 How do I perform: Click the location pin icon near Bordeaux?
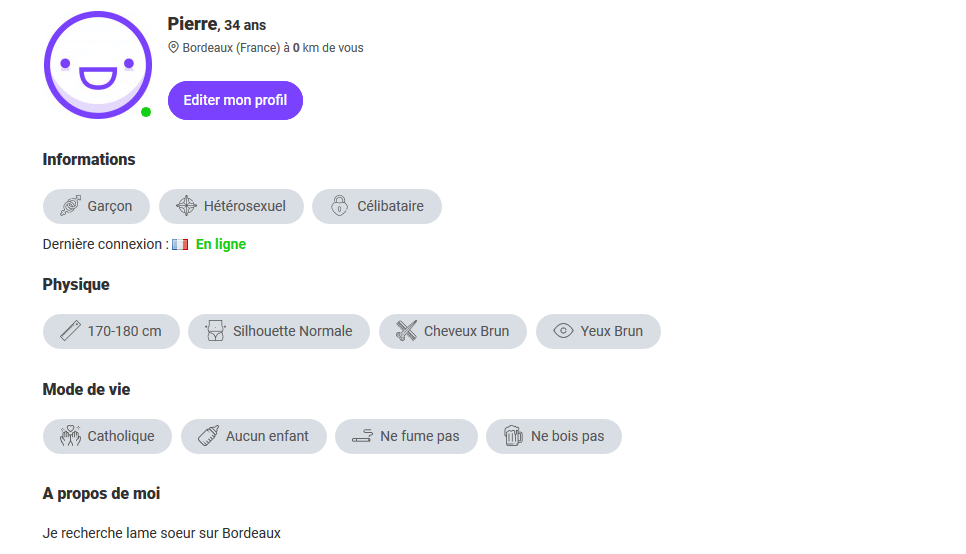click(174, 47)
